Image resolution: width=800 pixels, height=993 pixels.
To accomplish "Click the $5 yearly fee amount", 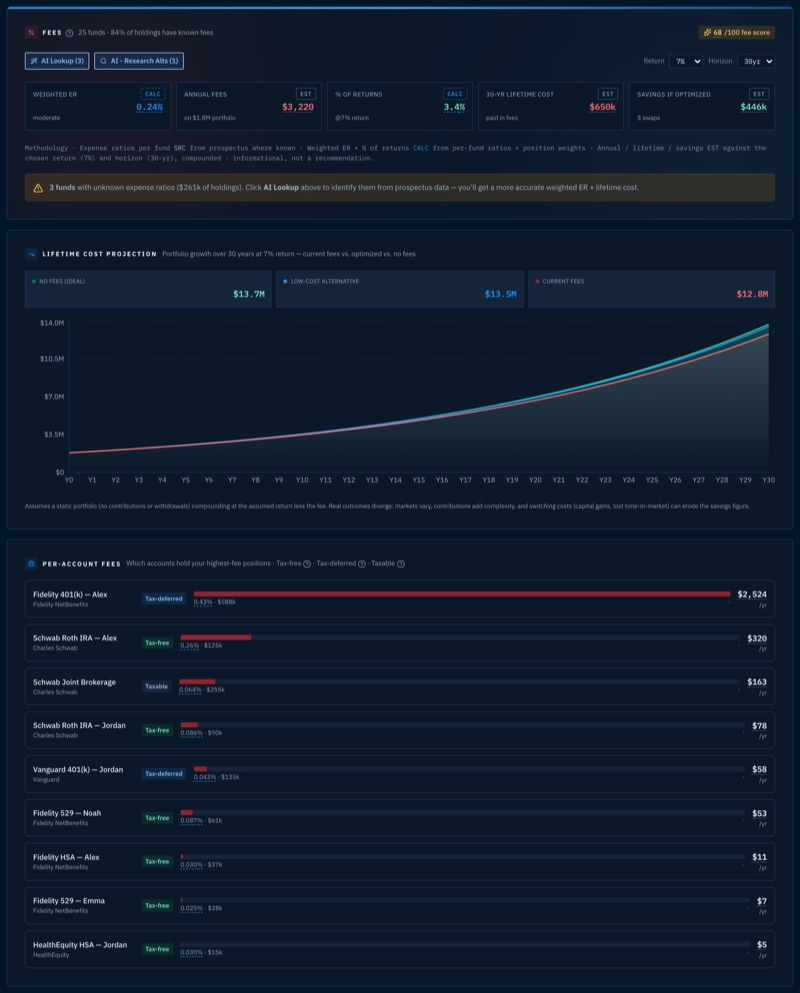I will (762, 944).
